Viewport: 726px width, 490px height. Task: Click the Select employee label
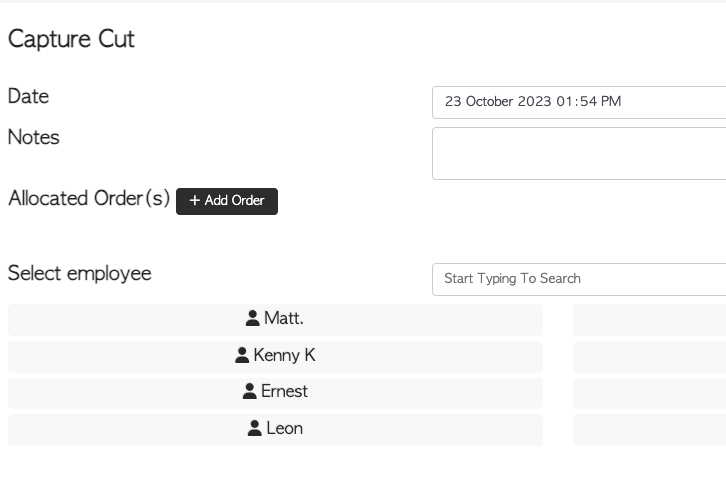click(x=80, y=273)
